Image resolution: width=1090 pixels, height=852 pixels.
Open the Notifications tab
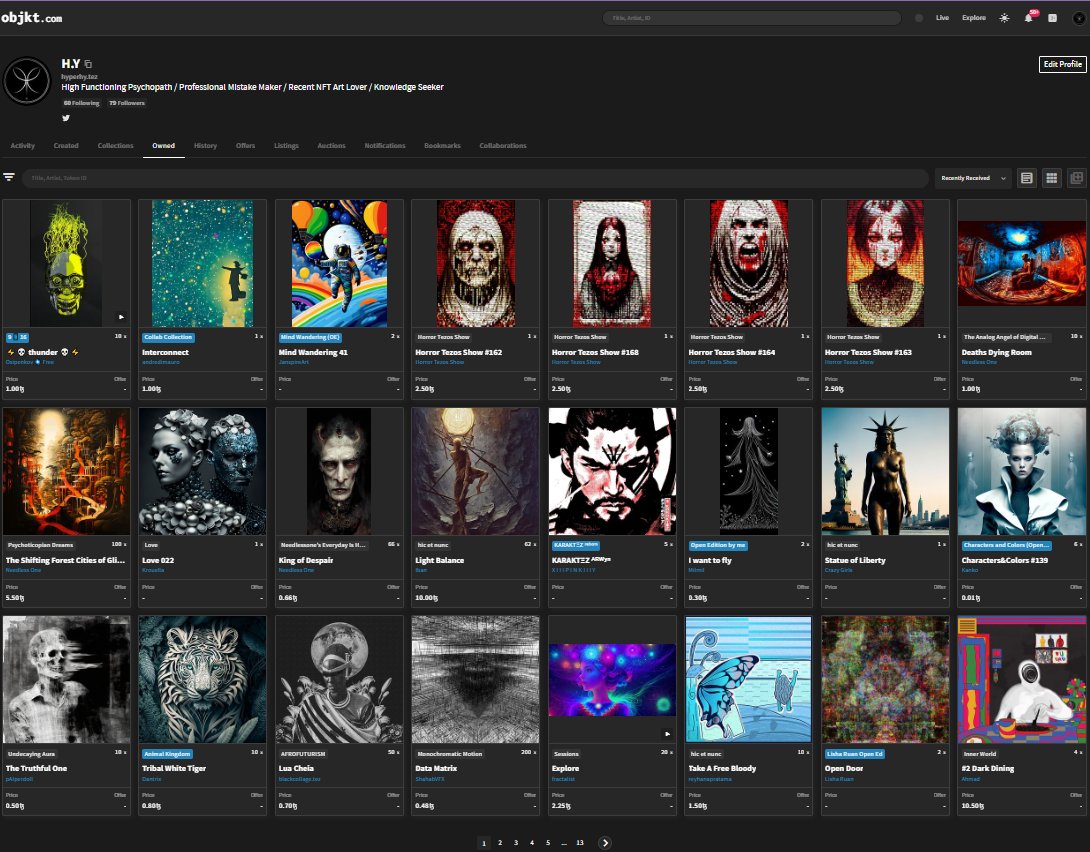384,145
